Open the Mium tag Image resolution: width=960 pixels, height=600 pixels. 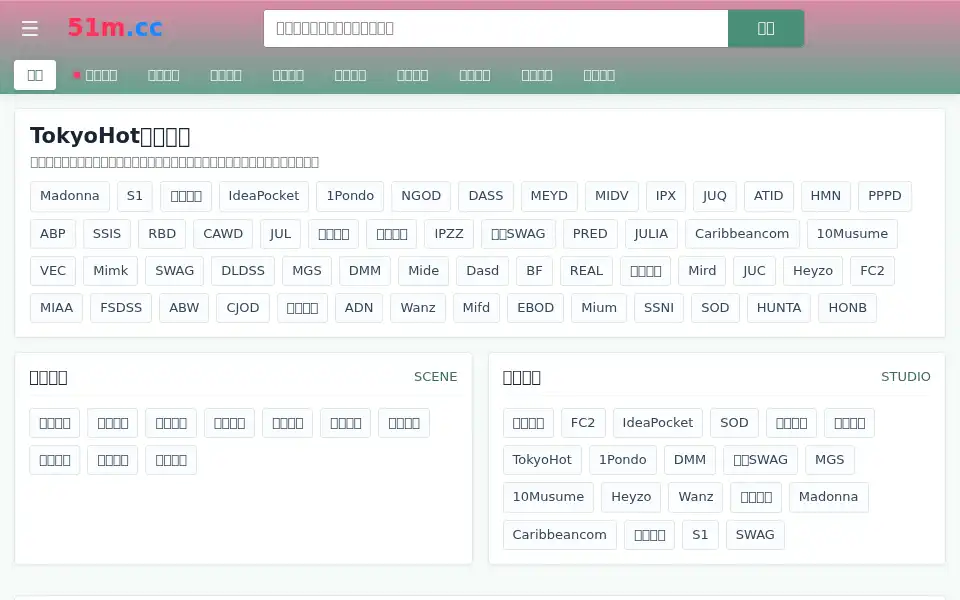click(x=599, y=308)
